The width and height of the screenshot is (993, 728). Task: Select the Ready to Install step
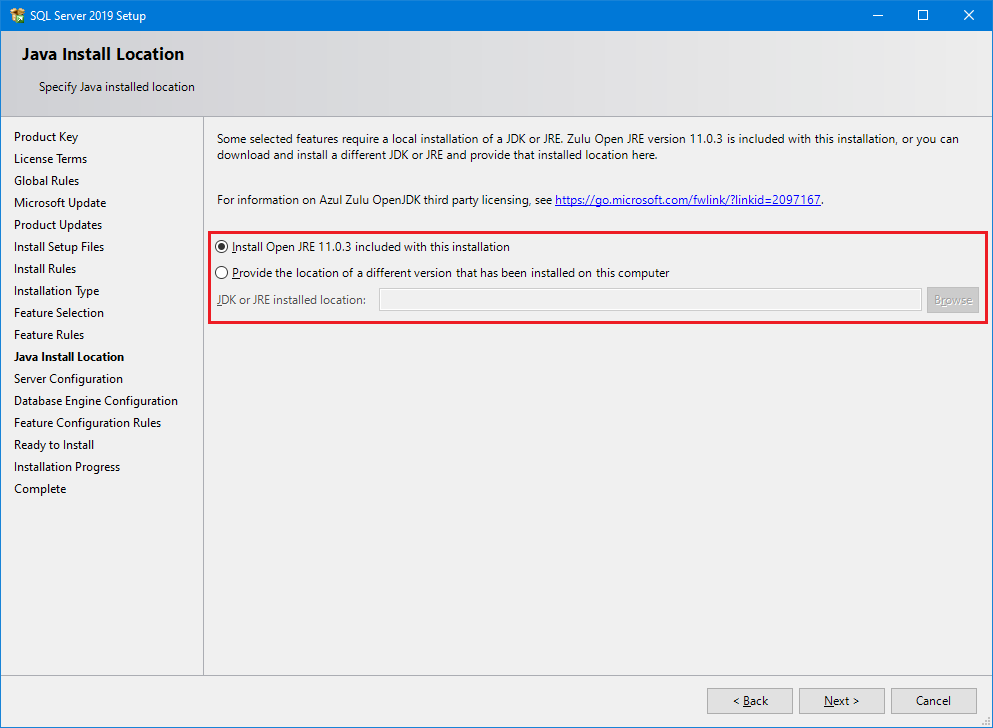point(54,445)
